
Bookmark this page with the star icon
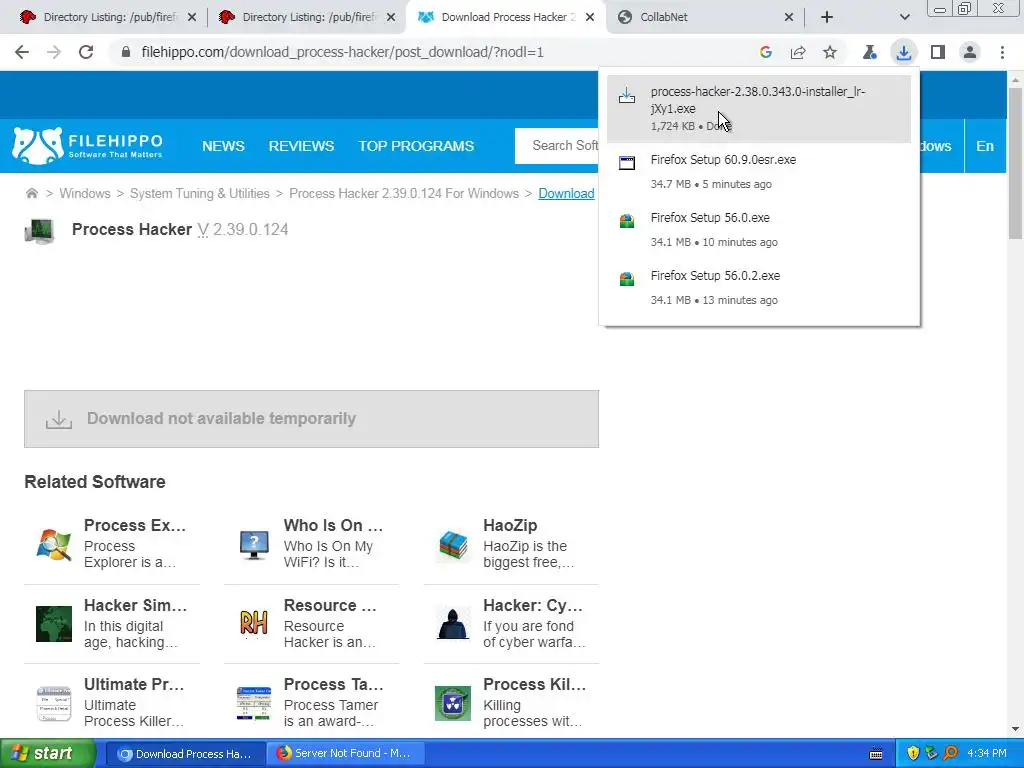click(x=829, y=52)
